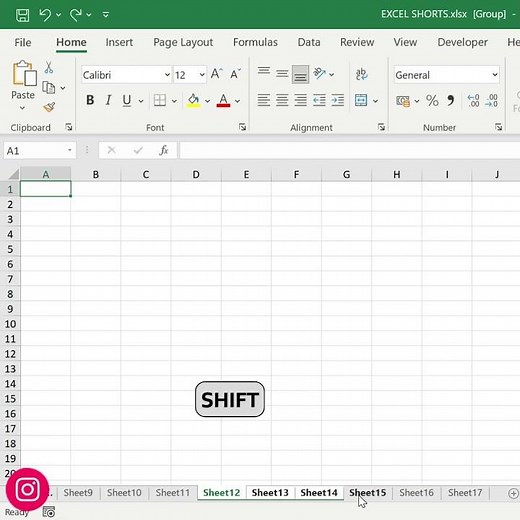The width and height of the screenshot is (520, 520).
Task: Click the Paste clipboard icon
Action: point(24,73)
